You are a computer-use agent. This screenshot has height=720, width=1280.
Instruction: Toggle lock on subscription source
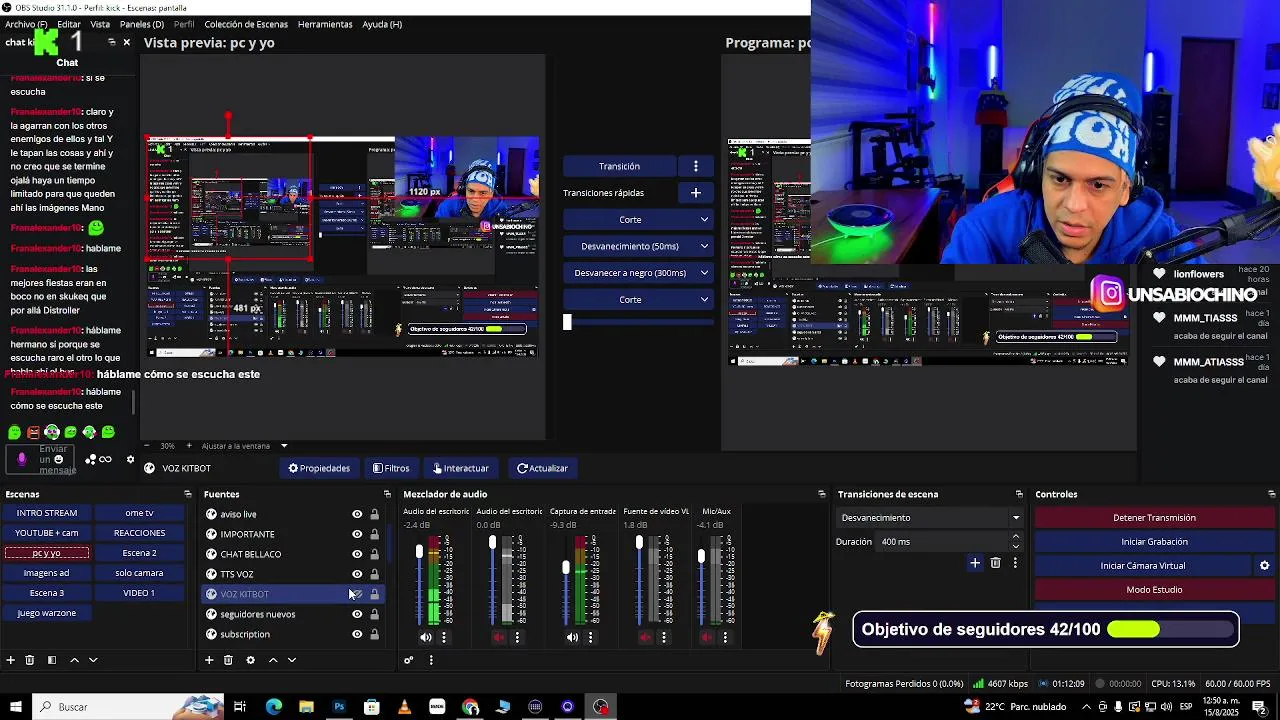(375, 634)
